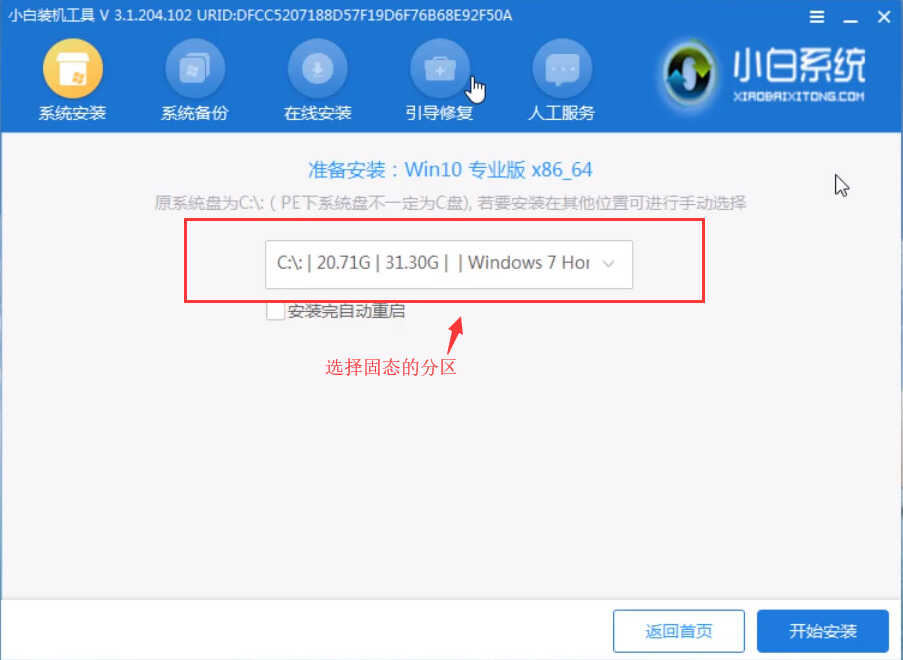903x660 pixels.
Task: Click the 小白系统 logo
Action: [764, 74]
